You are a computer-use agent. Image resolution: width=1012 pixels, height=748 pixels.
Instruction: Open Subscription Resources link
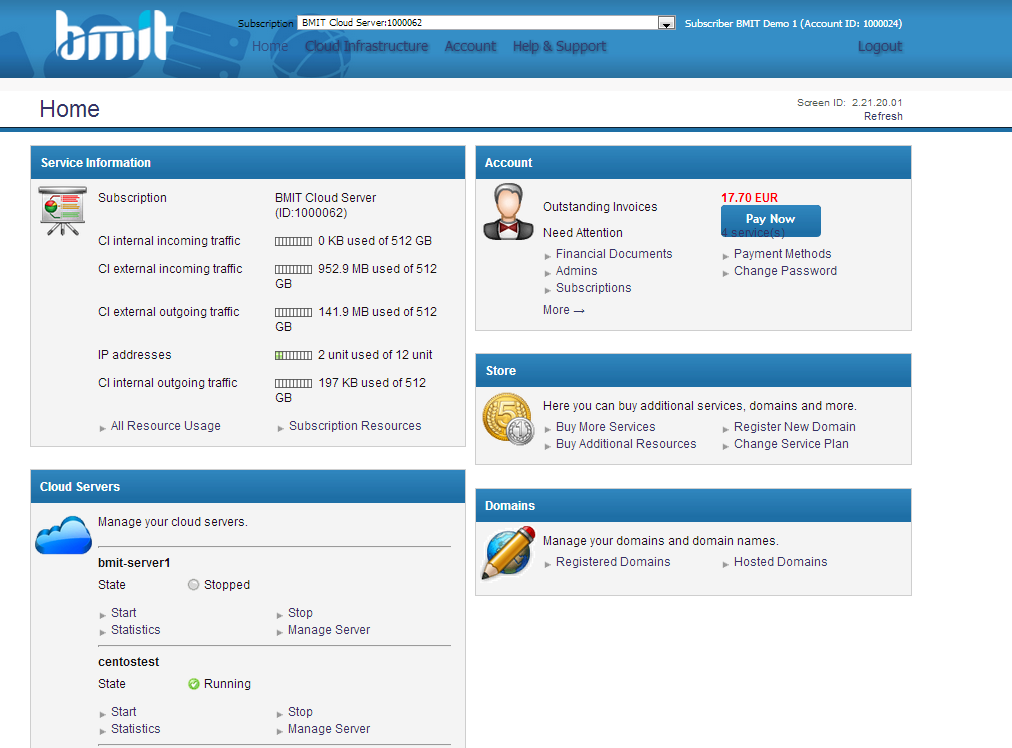[x=355, y=426]
